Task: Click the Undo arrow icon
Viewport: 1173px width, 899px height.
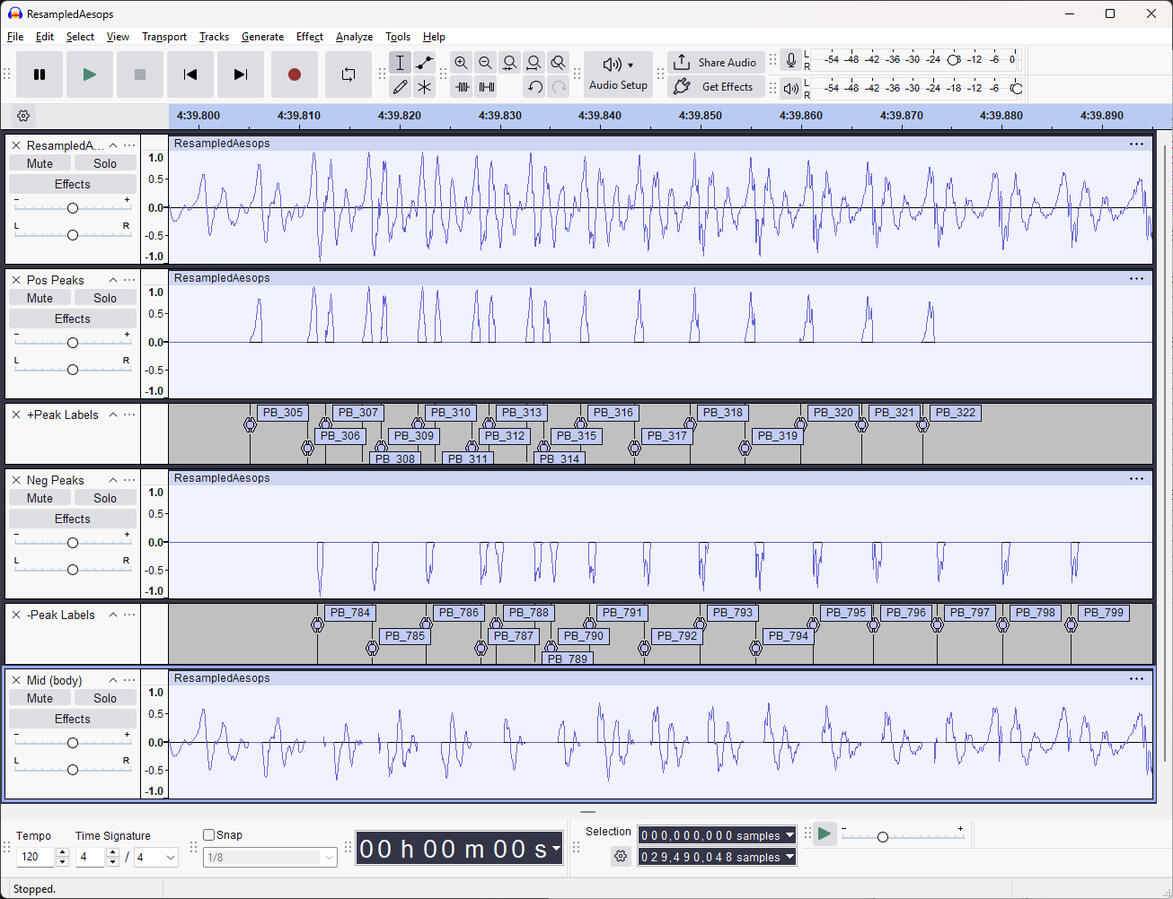Action: click(534, 87)
